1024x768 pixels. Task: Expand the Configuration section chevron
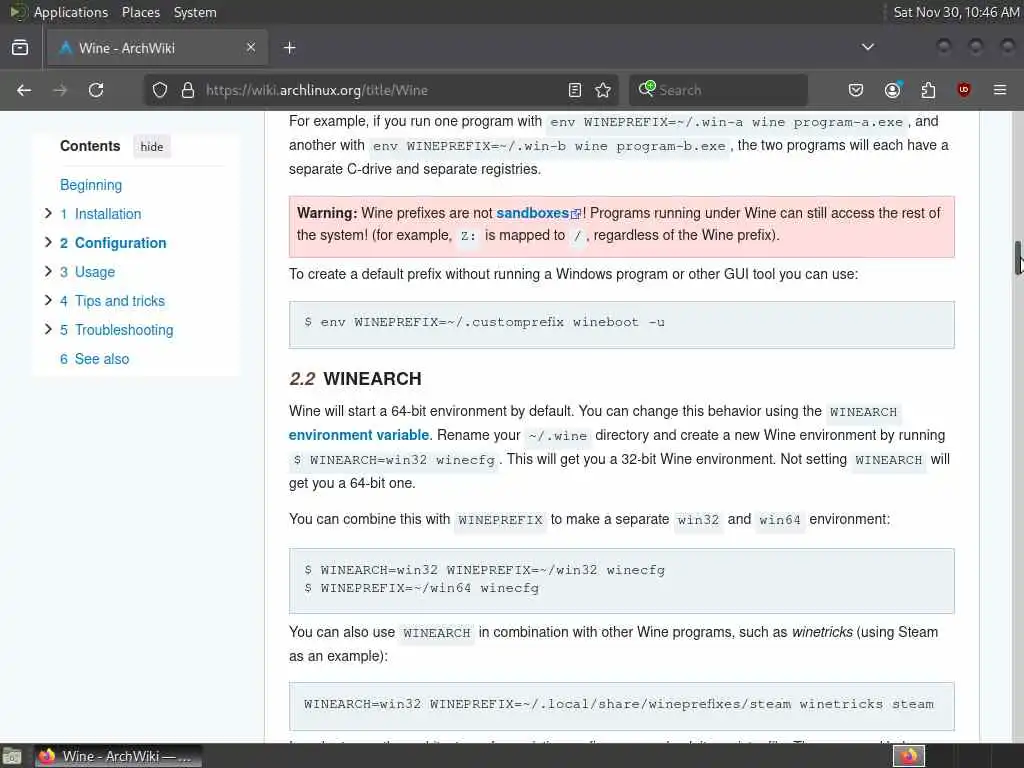[x=48, y=242]
